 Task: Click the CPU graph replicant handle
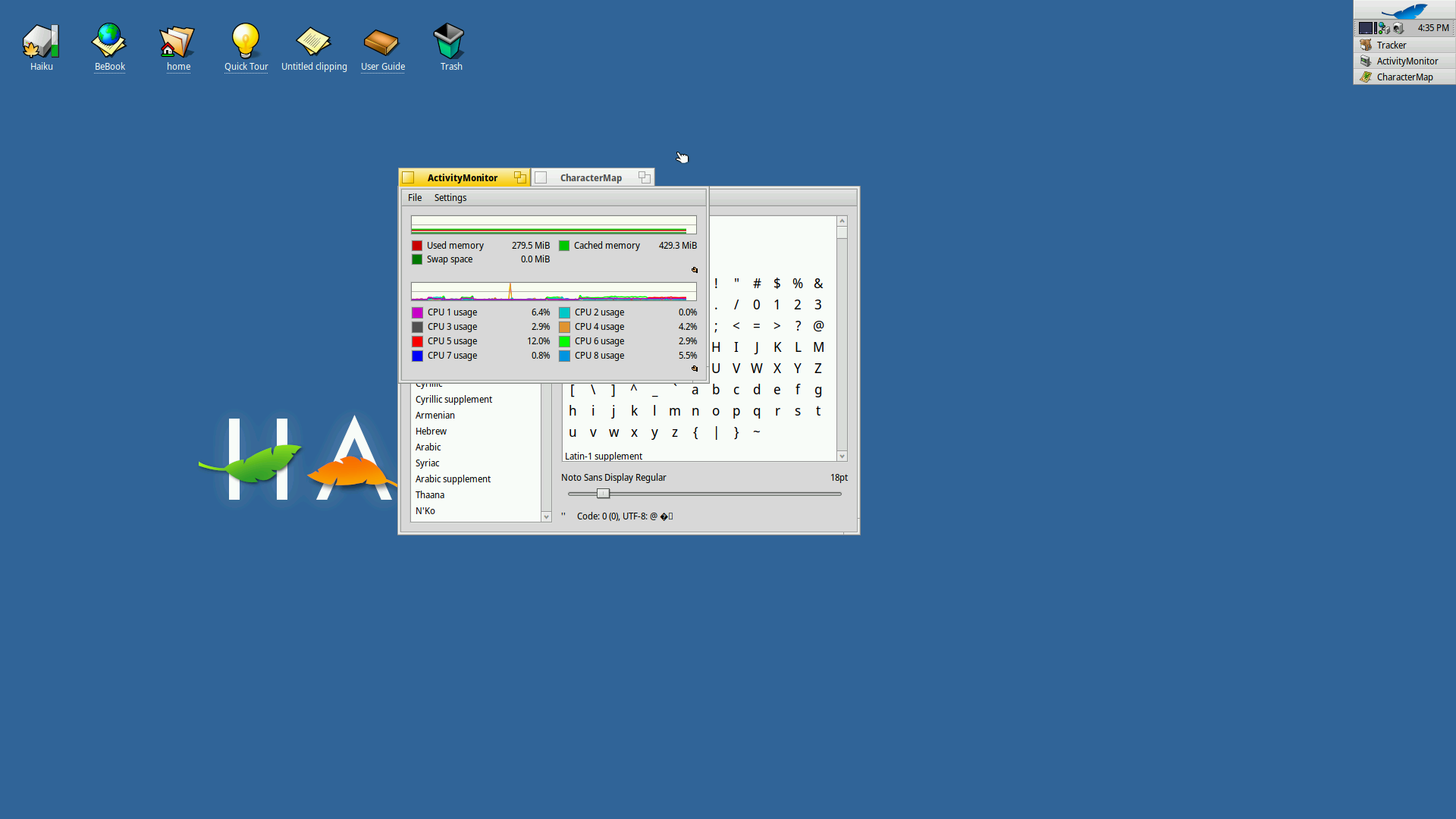[x=694, y=369]
